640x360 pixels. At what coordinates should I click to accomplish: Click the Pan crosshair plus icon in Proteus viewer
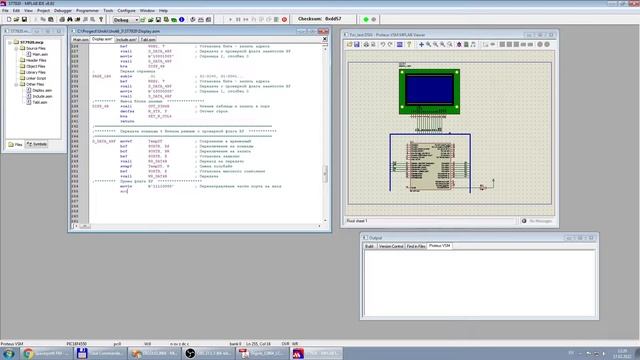(x=421, y=44)
